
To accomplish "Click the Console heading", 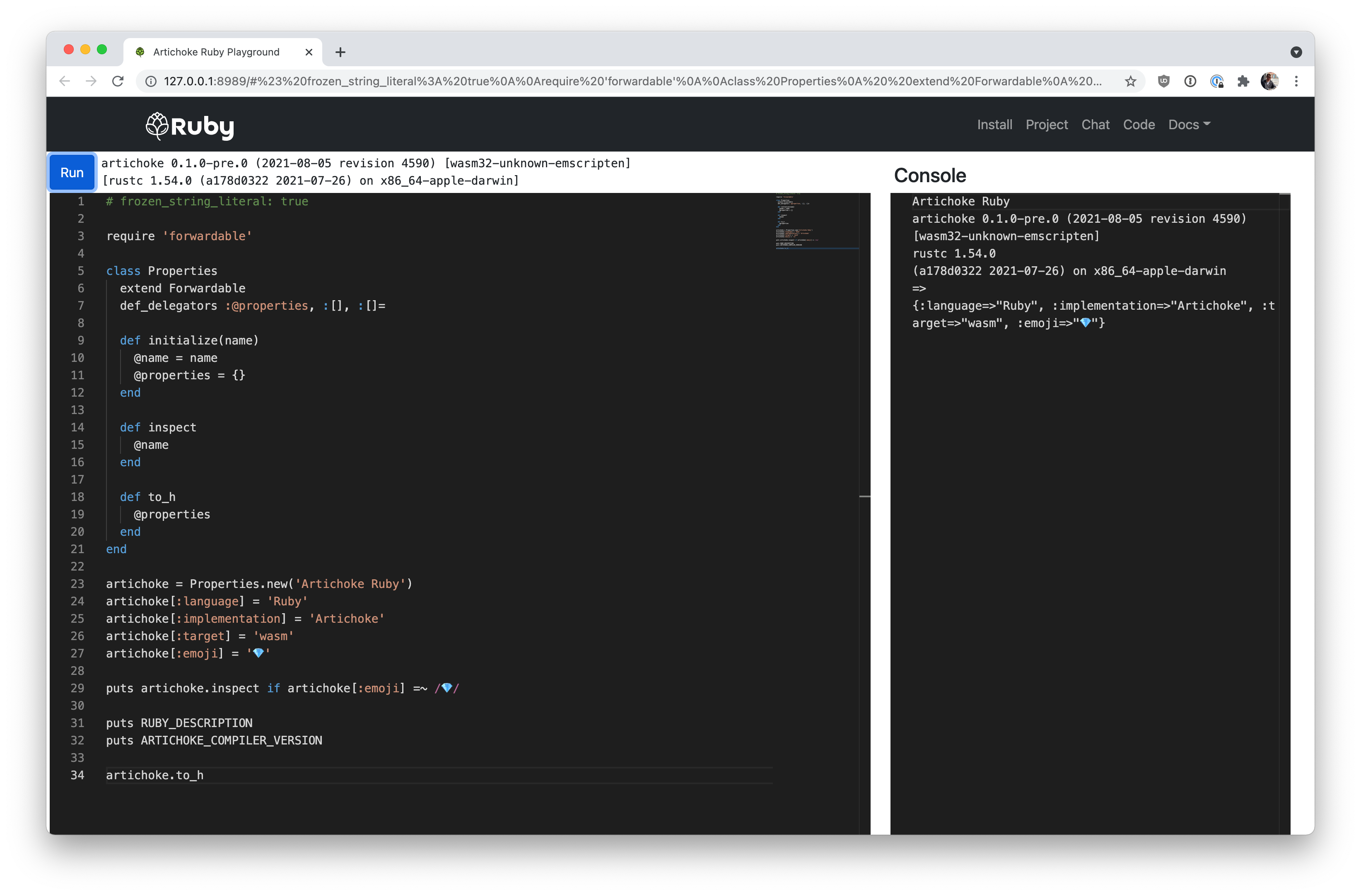I will click(929, 176).
